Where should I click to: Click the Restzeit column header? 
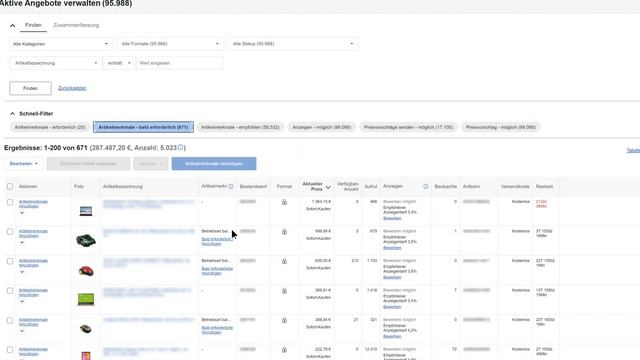pos(544,187)
